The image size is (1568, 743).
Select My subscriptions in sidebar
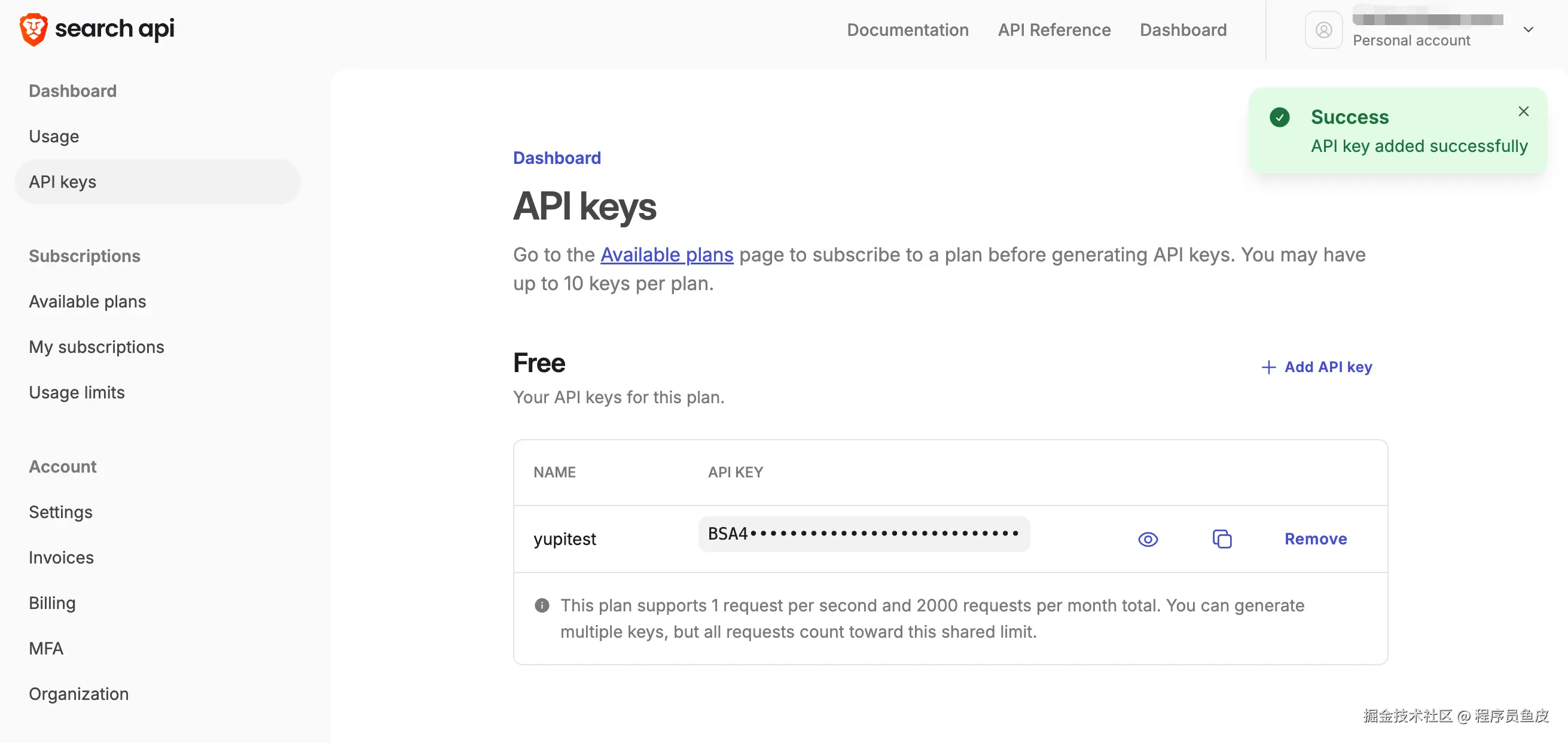(x=96, y=347)
